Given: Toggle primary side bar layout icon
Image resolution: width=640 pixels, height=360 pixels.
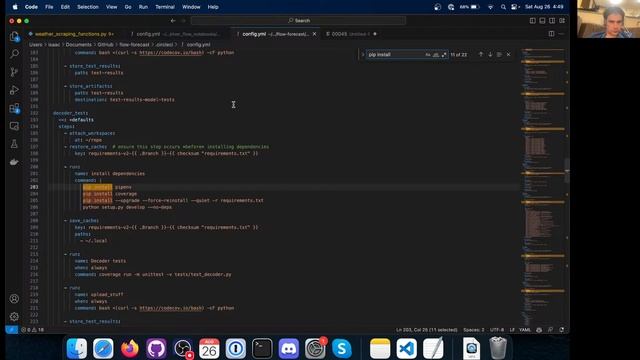Looking at the screenshot, I should [533, 21].
